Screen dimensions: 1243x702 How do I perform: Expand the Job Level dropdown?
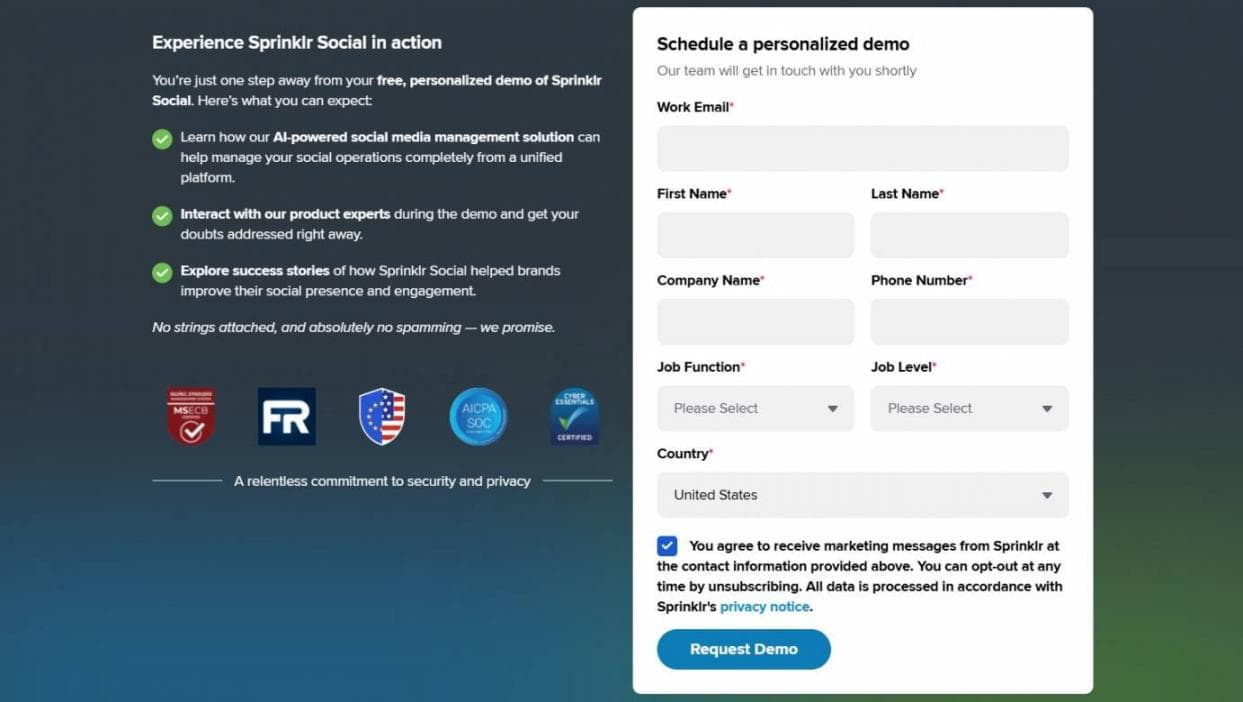click(969, 408)
